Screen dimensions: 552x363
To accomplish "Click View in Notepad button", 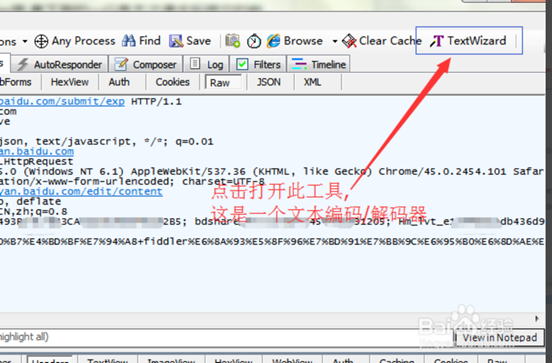I will [x=500, y=338].
